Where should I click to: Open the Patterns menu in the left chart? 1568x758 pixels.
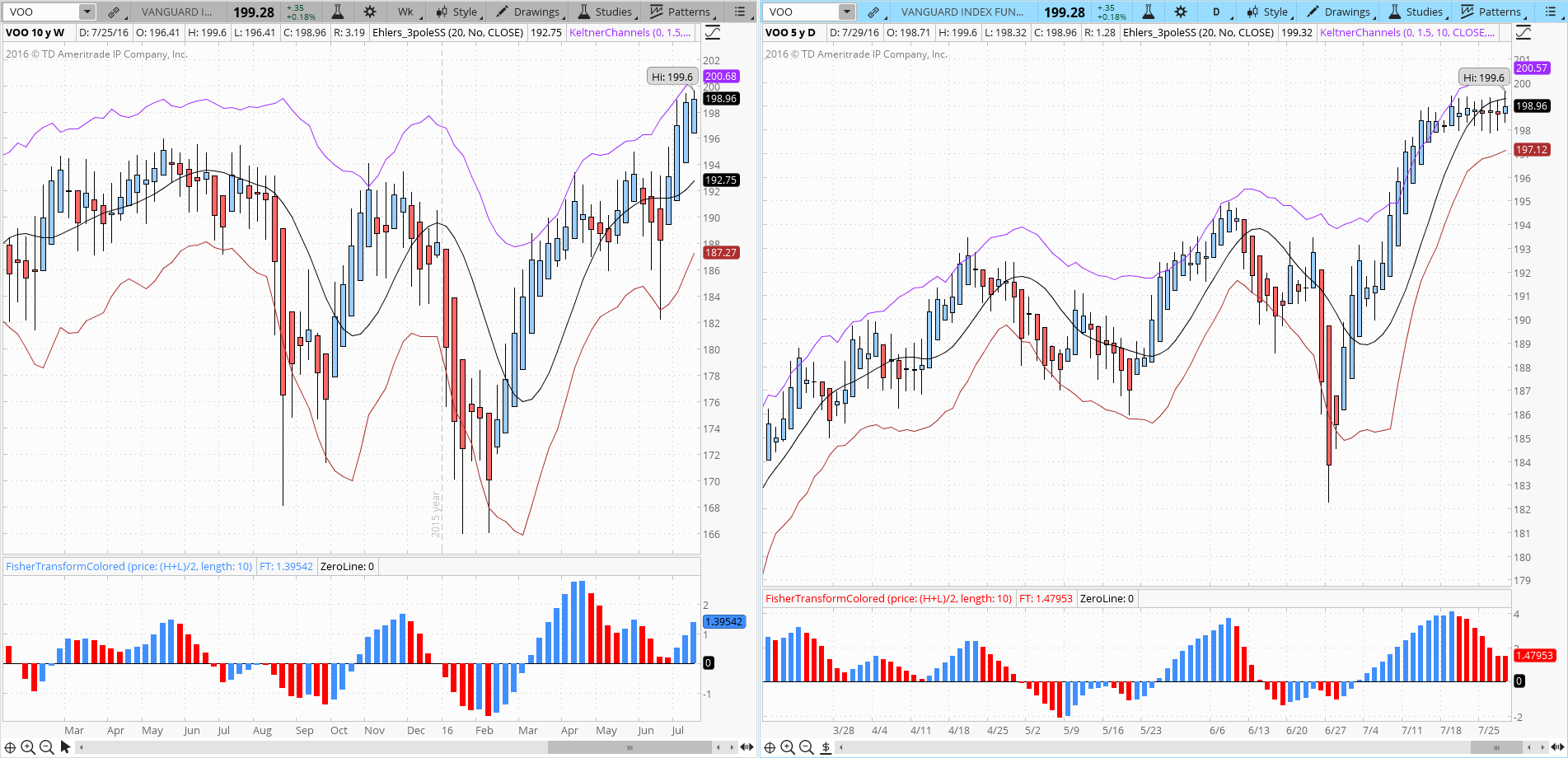681,12
